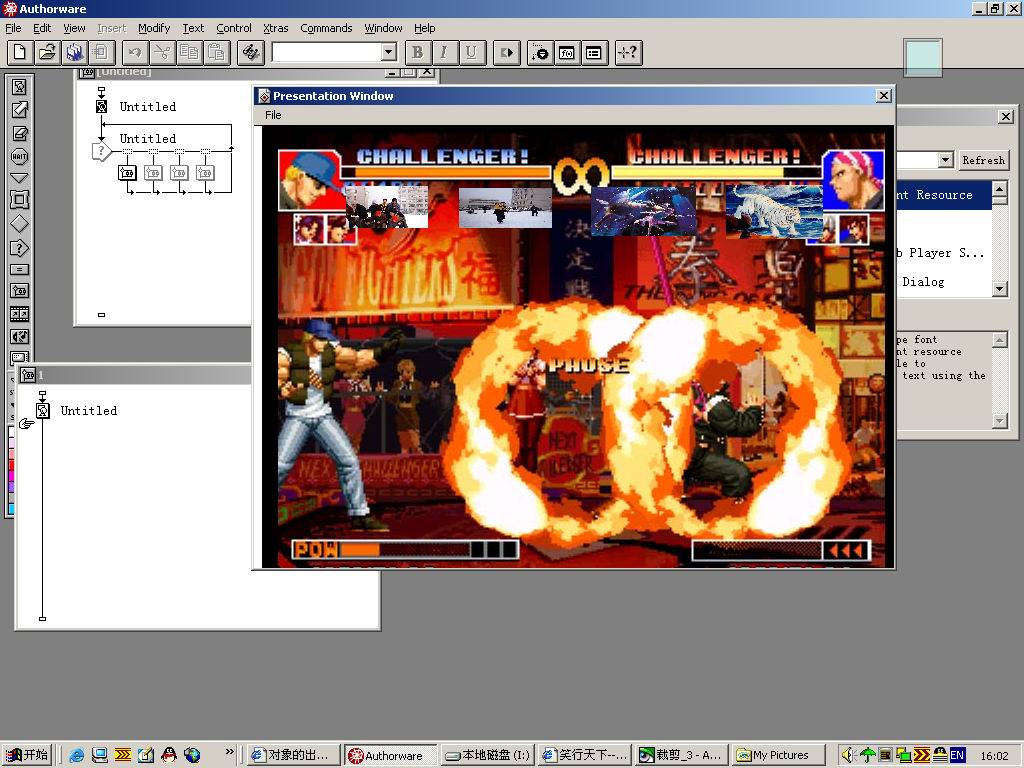Image resolution: width=1024 pixels, height=768 pixels.
Task: Select the Decision diamond icon in the palette
Action: click(20, 224)
